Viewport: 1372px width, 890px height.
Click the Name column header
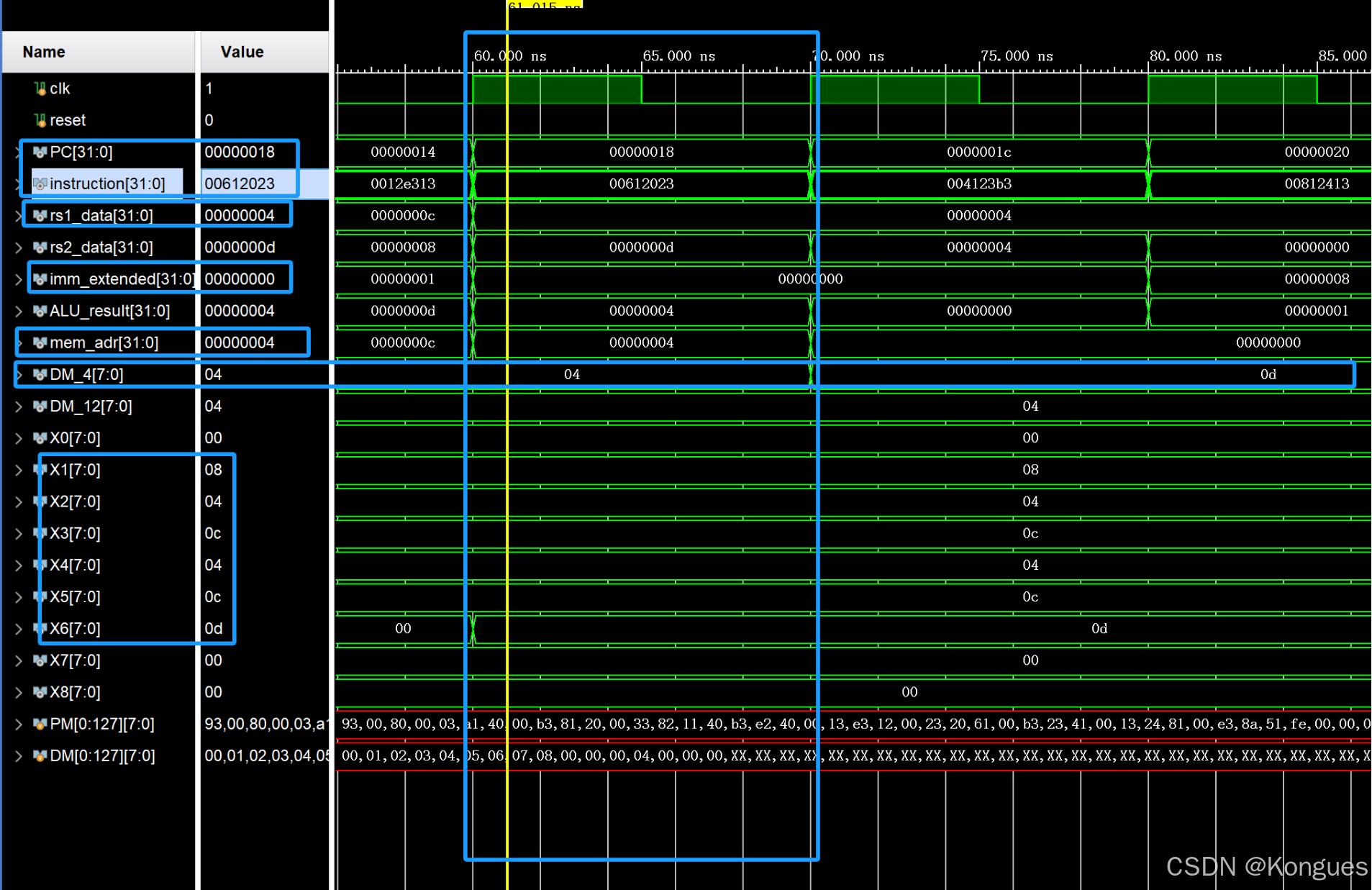[x=99, y=52]
